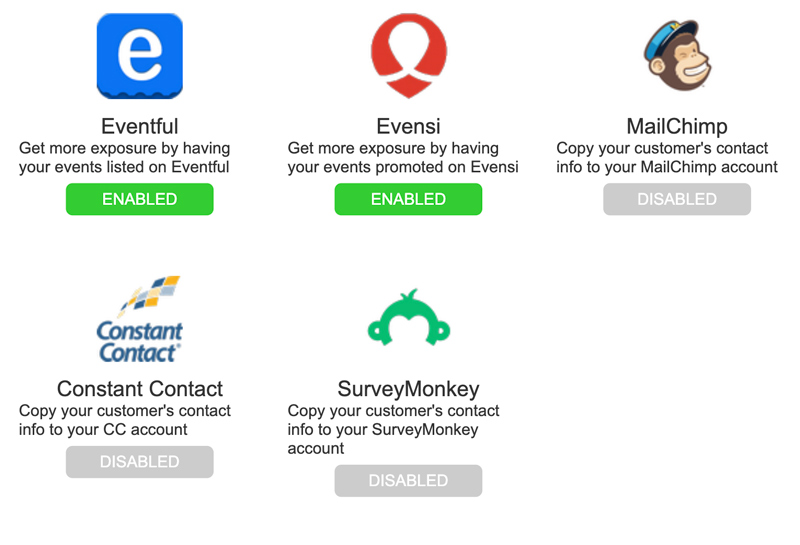Screen dimensions: 800x545
Task: Select the Eventful title text
Action: 140,126
